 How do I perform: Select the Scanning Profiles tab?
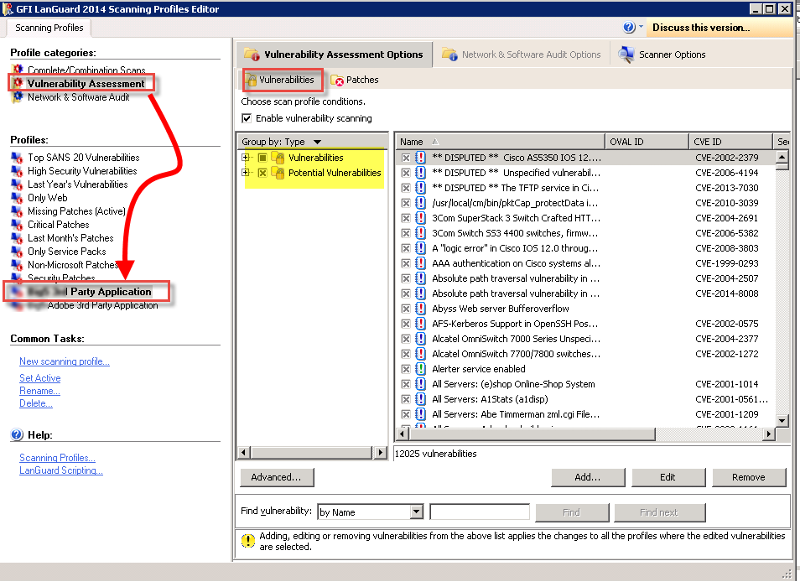[49, 28]
